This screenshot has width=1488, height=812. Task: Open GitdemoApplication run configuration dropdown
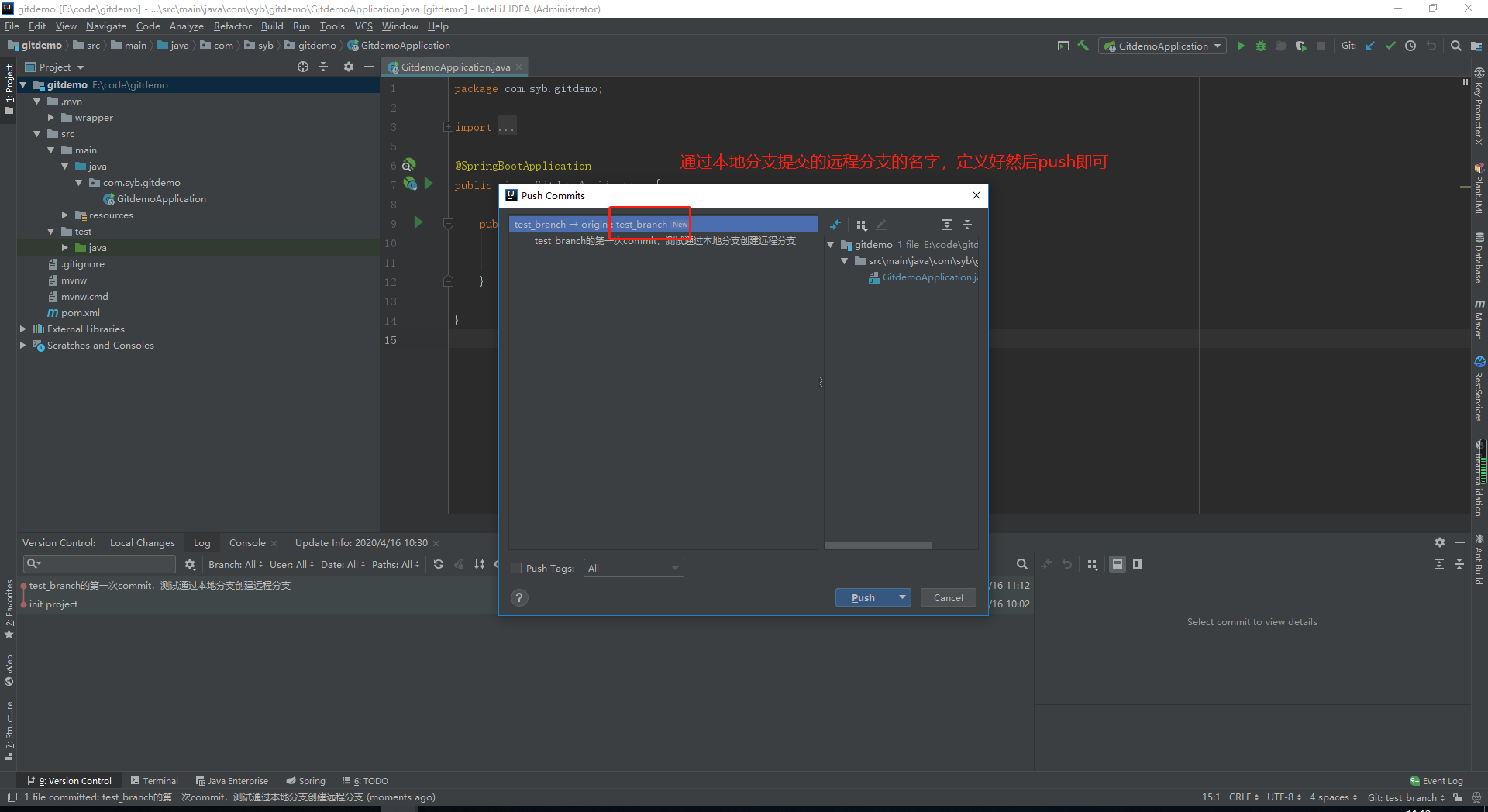pos(1162,46)
